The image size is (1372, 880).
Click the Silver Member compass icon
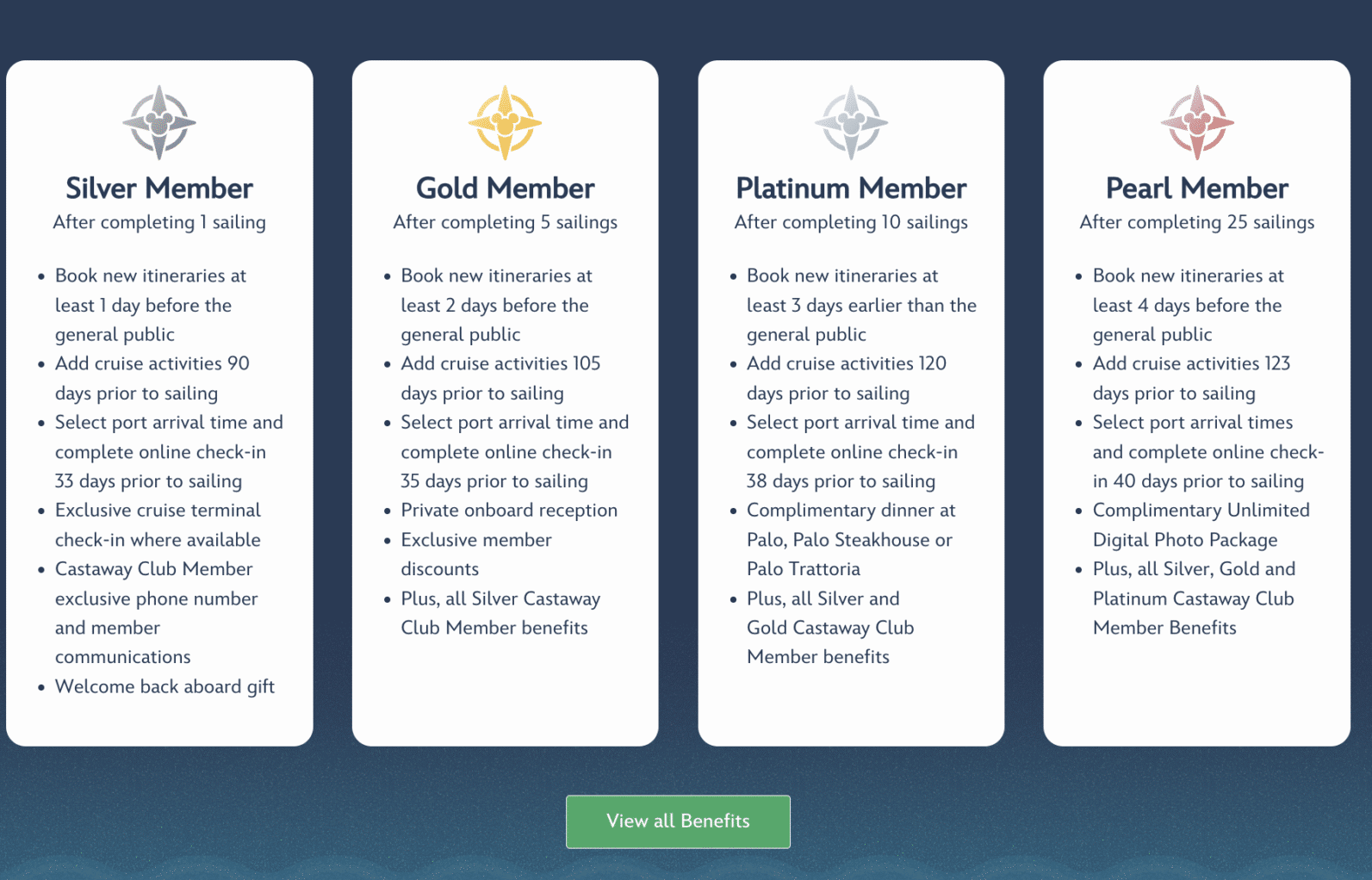point(159,122)
